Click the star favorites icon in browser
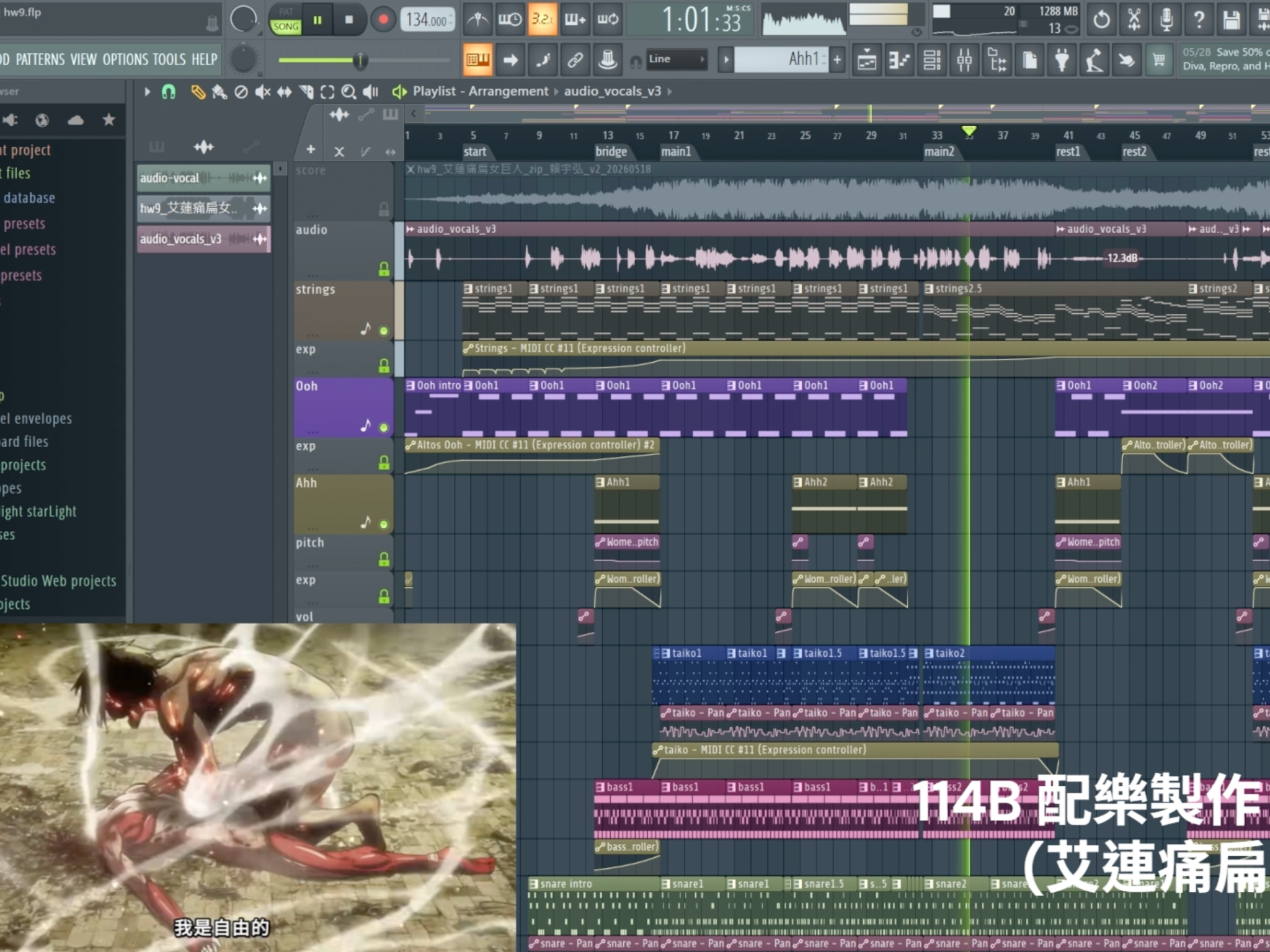1270x952 pixels. 109,120
